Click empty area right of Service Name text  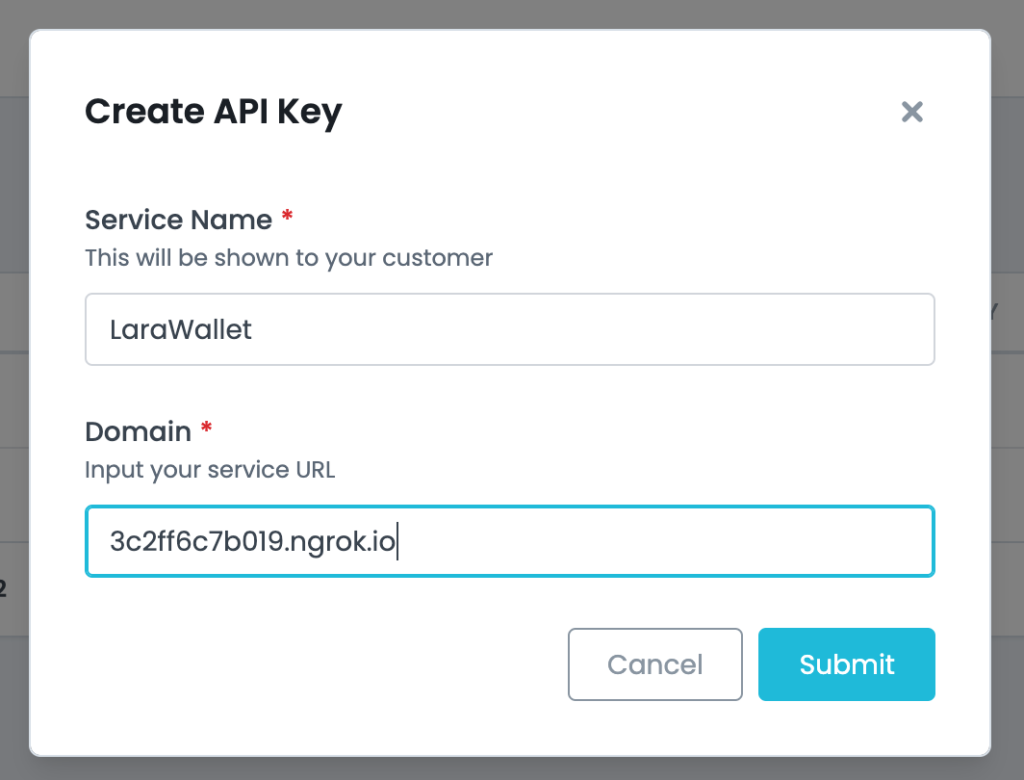pyautogui.click(x=600, y=329)
